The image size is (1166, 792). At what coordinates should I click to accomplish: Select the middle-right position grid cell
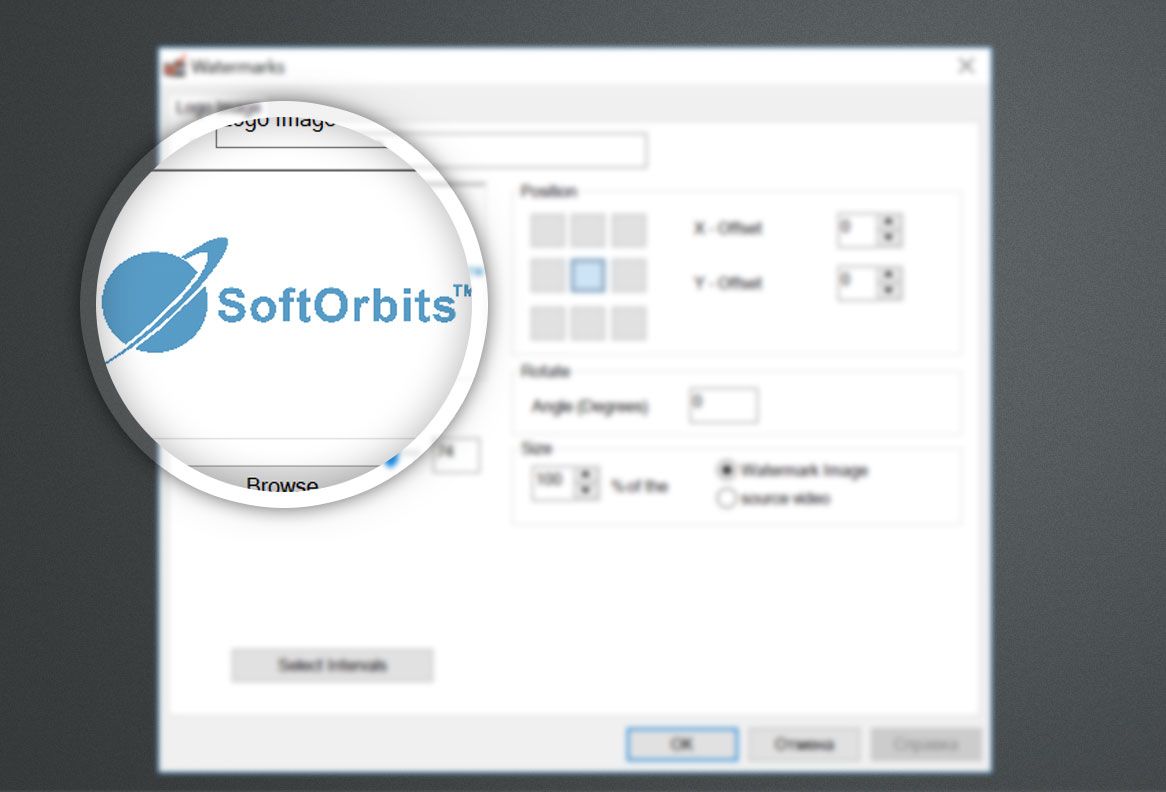[x=629, y=275]
